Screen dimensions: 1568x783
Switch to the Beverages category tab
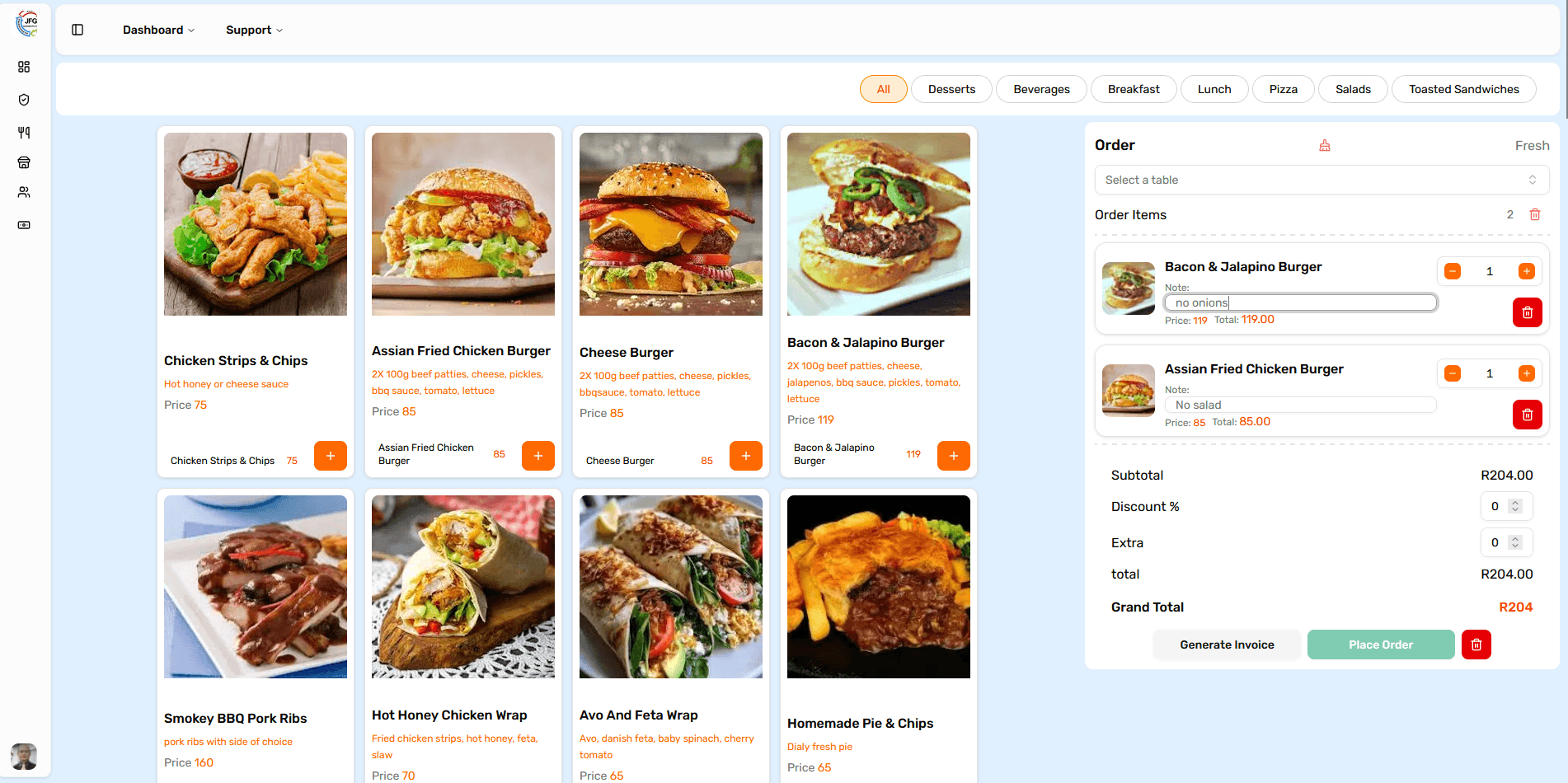pyautogui.click(x=1041, y=89)
